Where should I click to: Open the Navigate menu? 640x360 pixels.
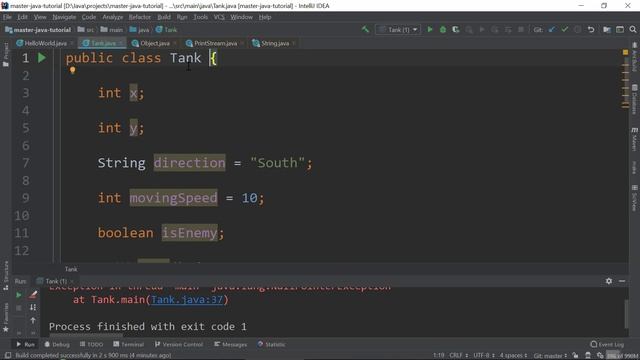[64, 17]
